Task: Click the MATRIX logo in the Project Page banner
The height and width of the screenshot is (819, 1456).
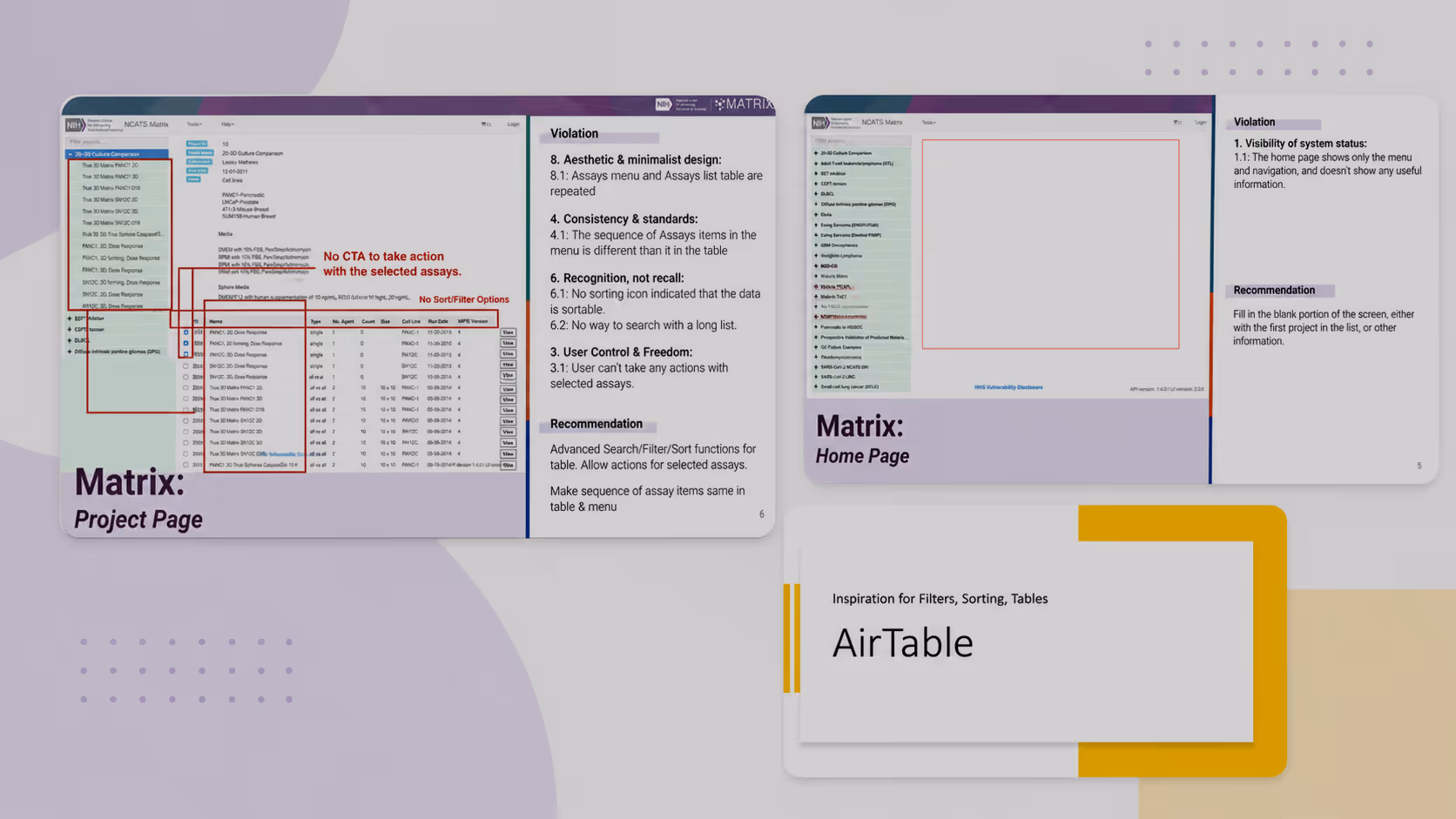Action: click(743, 104)
